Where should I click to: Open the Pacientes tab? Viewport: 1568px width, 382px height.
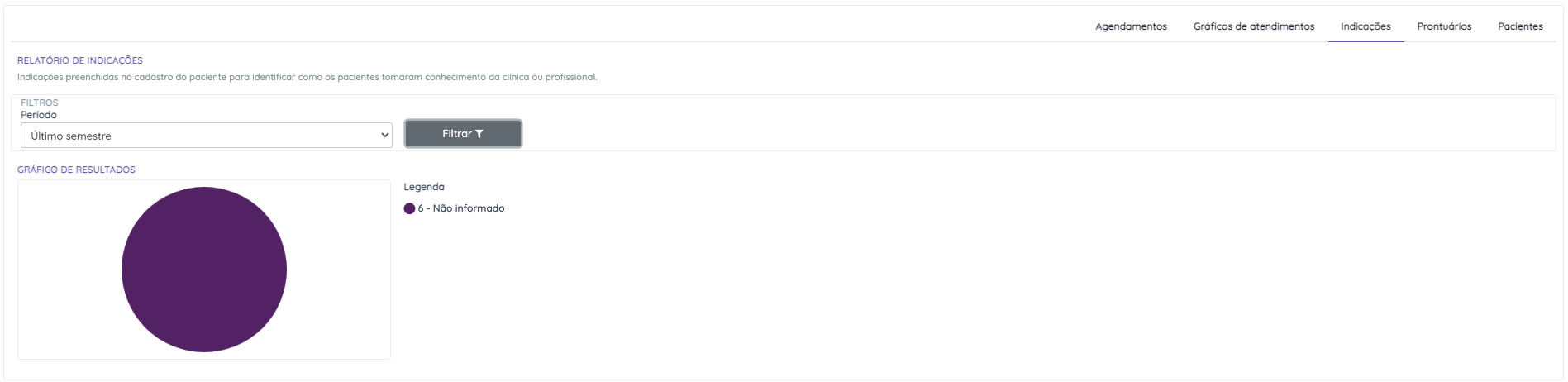(1520, 26)
